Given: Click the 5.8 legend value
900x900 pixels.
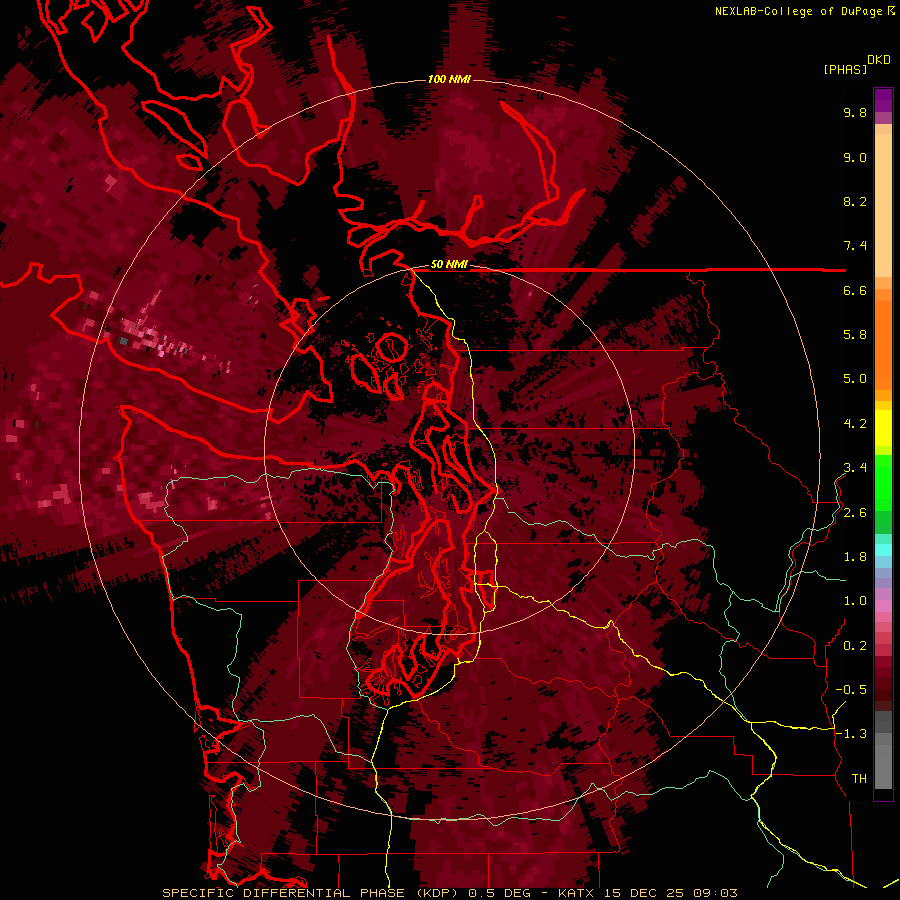Looking at the screenshot, I should [855, 335].
